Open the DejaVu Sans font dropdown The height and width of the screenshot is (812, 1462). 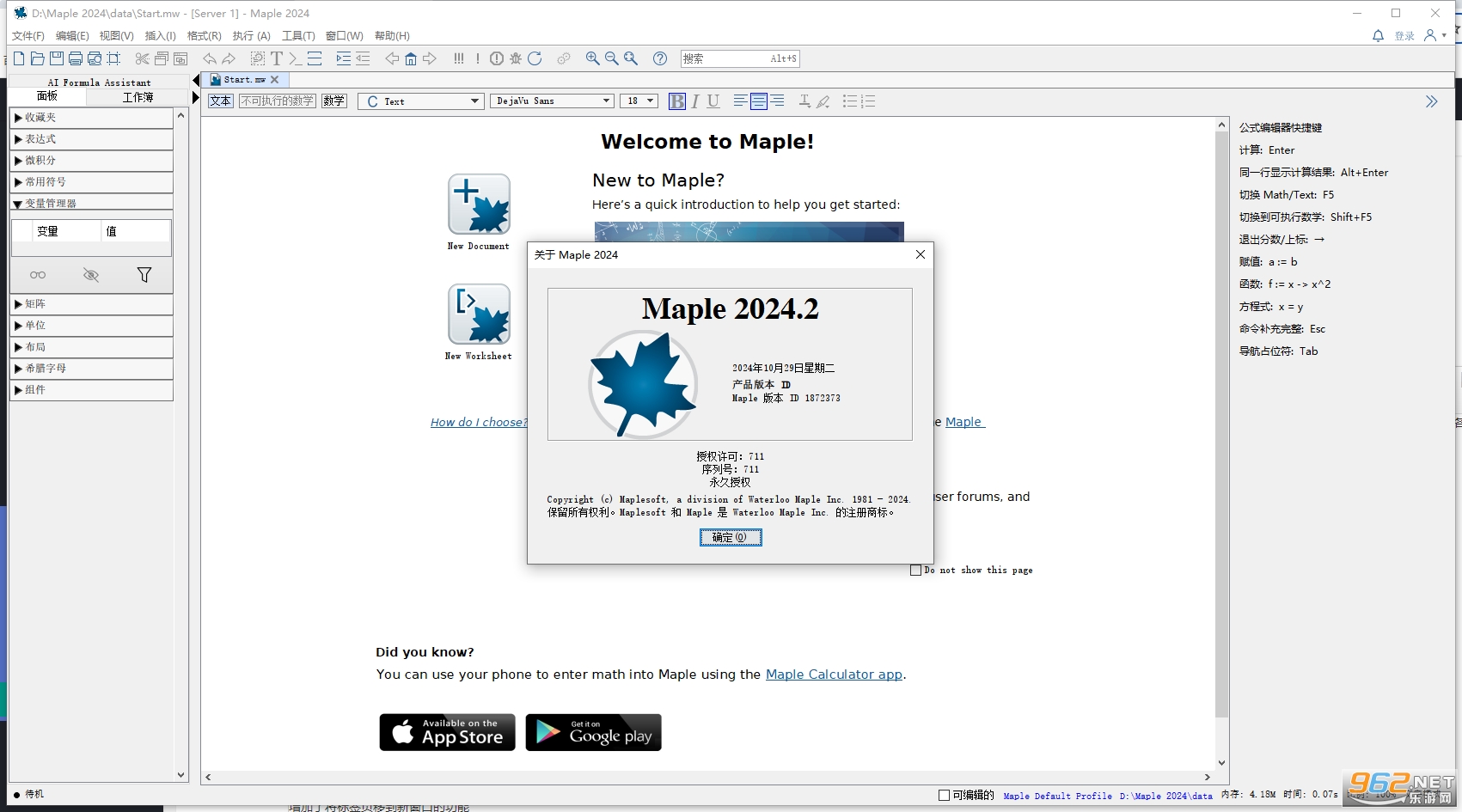coord(552,101)
